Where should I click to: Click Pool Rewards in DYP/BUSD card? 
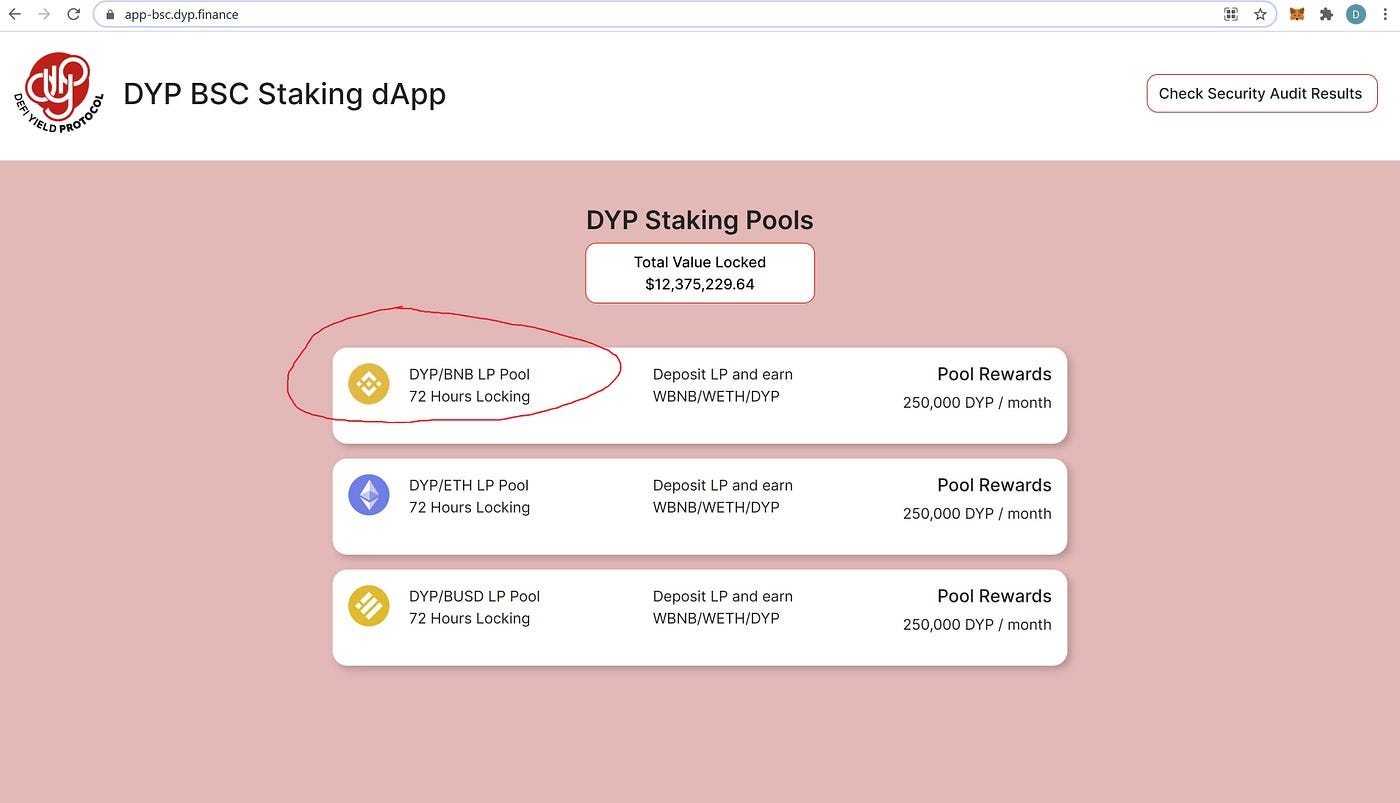point(994,596)
